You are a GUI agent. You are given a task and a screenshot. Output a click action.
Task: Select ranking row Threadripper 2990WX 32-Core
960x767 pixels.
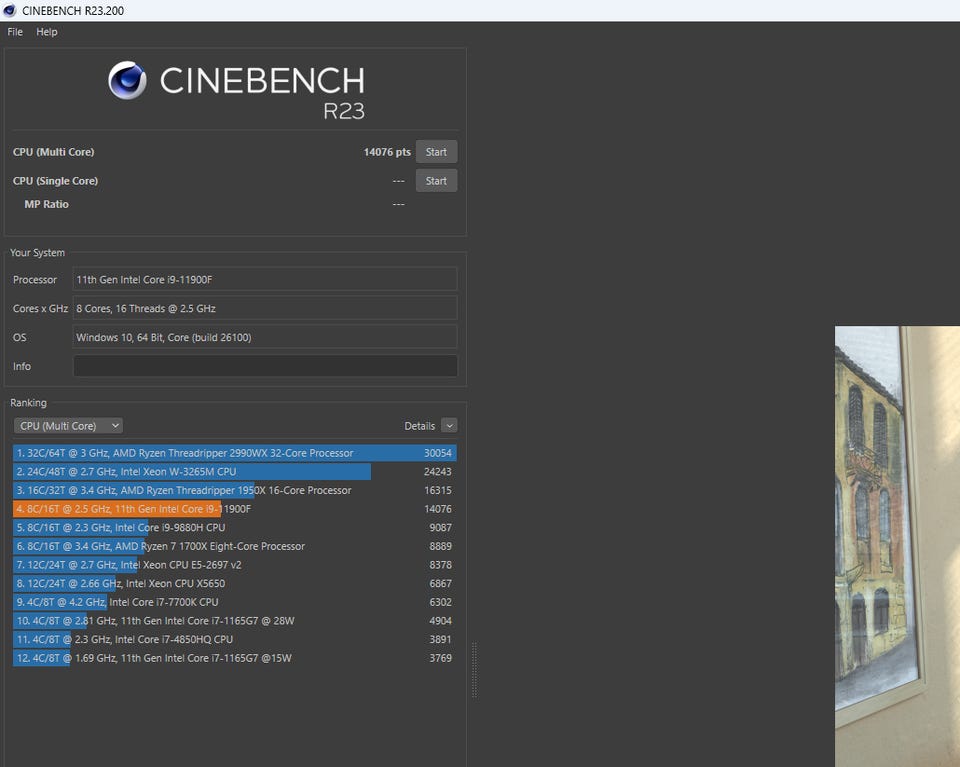tap(234, 453)
